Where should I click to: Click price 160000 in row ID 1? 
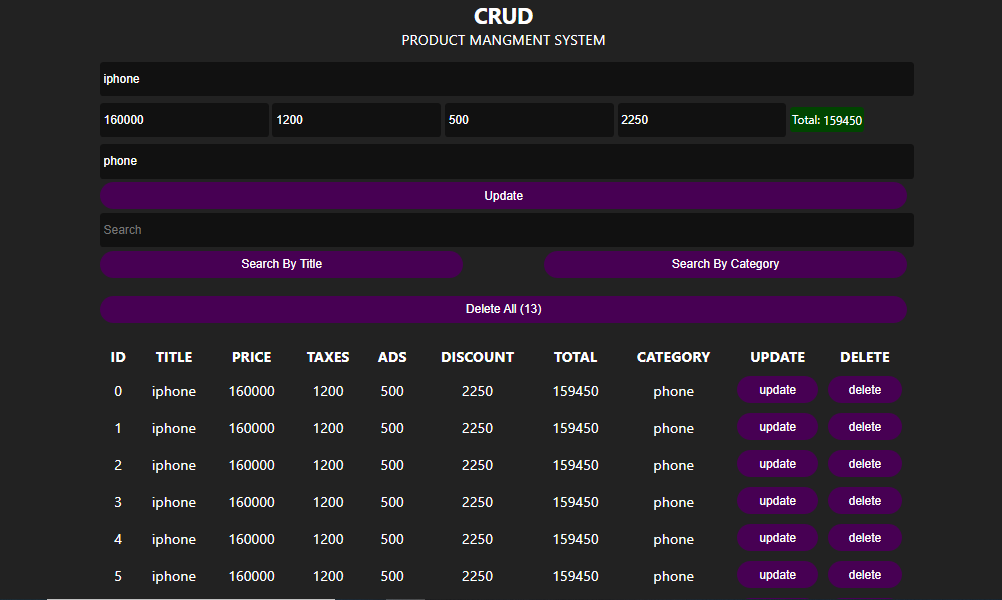pos(252,428)
